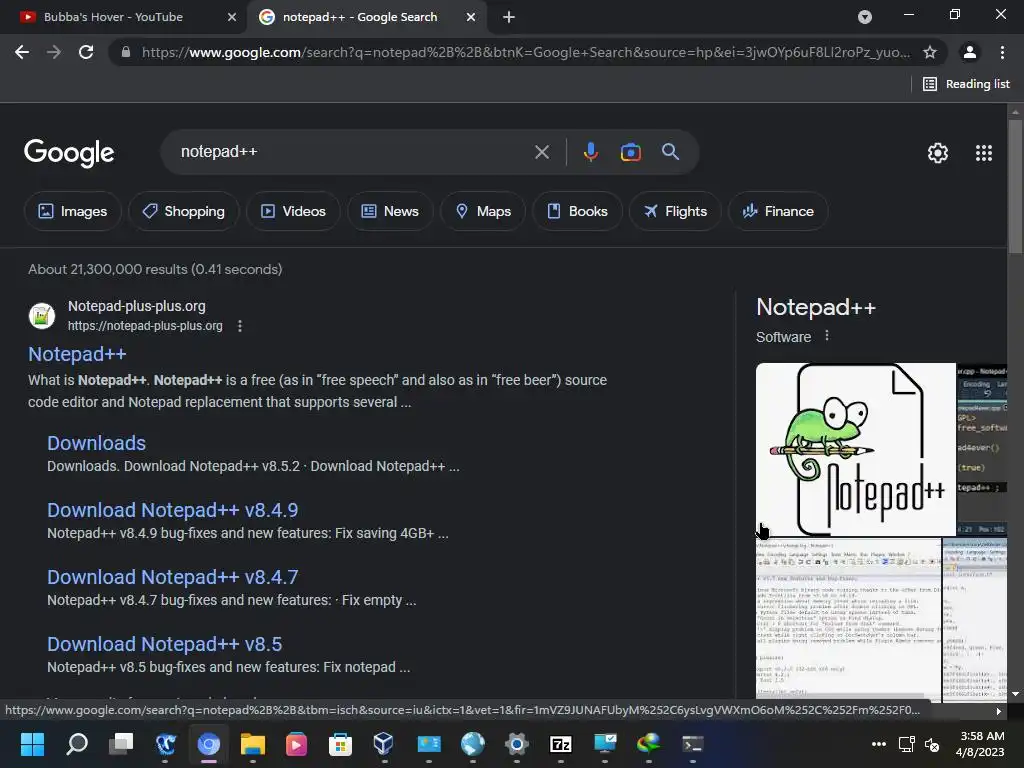1024x768 pixels.
Task: Go back to the previous page
Action: 22,52
